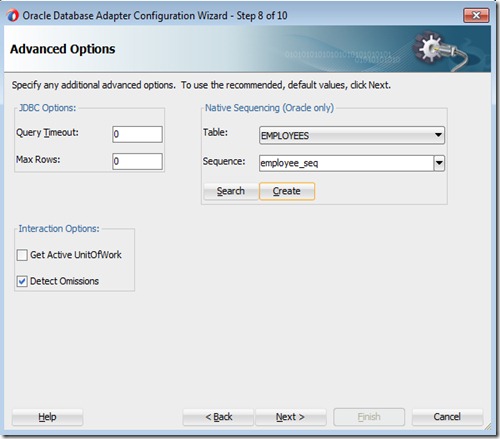Enable the Get Active UnitOfWork checkbox
Image resolution: width=500 pixels, height=439 pixels.
(x=22, y=255)
